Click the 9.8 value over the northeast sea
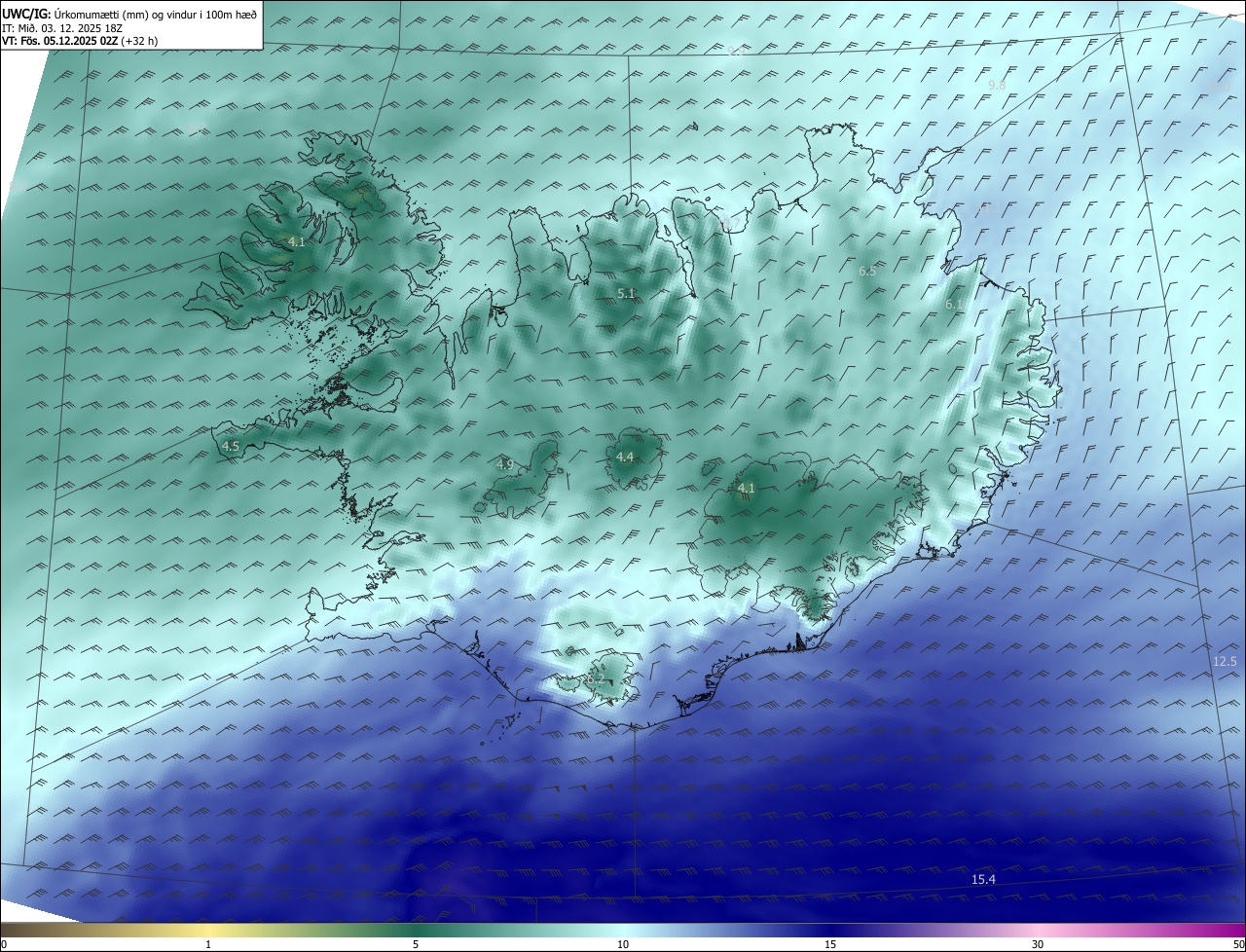The image size is (1246, 952). (997, 86)
